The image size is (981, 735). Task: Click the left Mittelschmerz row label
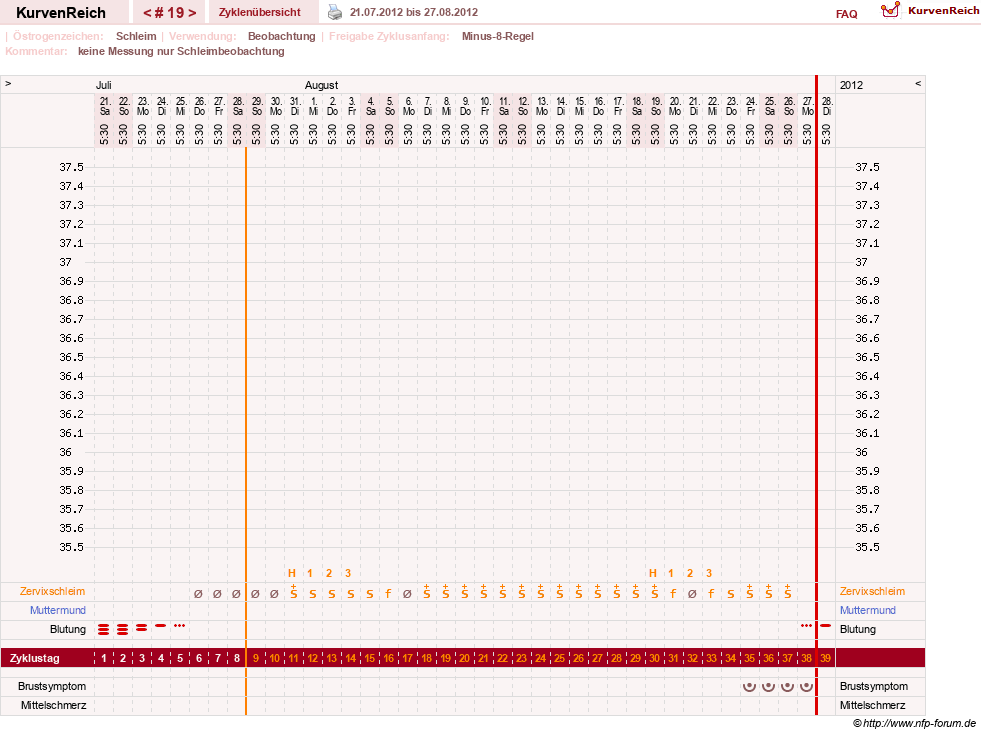tap(54, 705)
